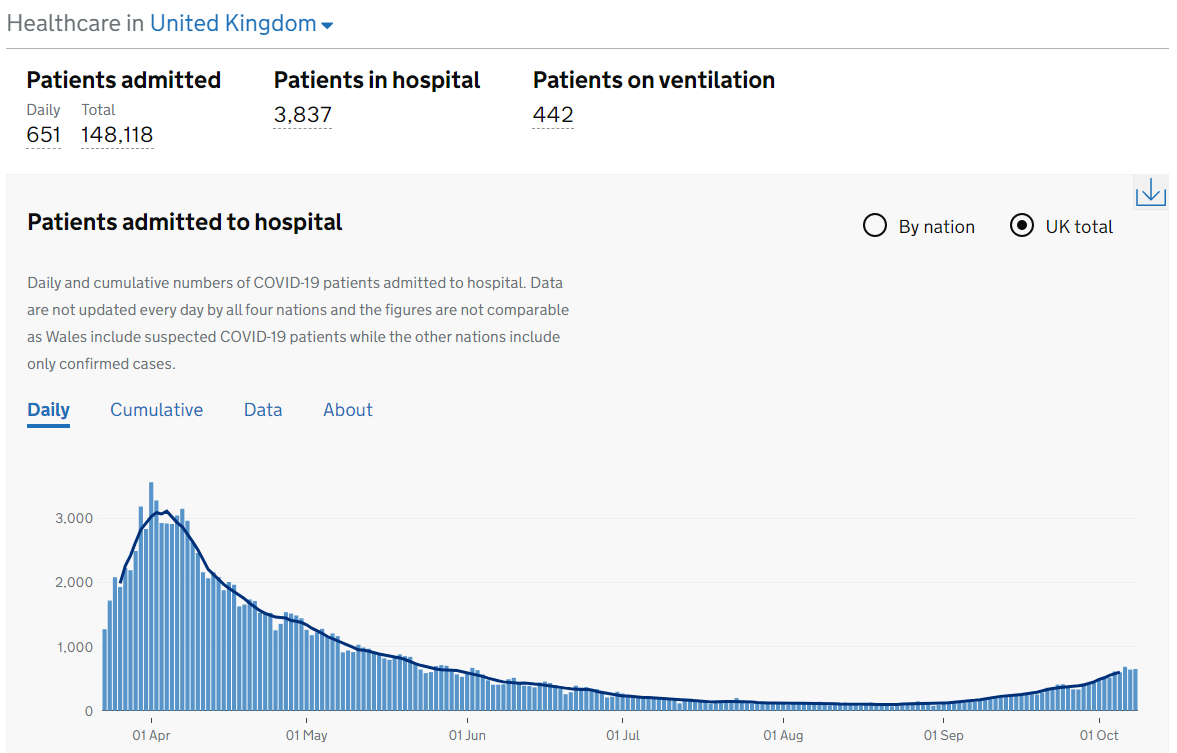The height and width of the screenshot is (753, 1177).
Task: Select the UK total radio button
Action: click(x=1021, y=226)
